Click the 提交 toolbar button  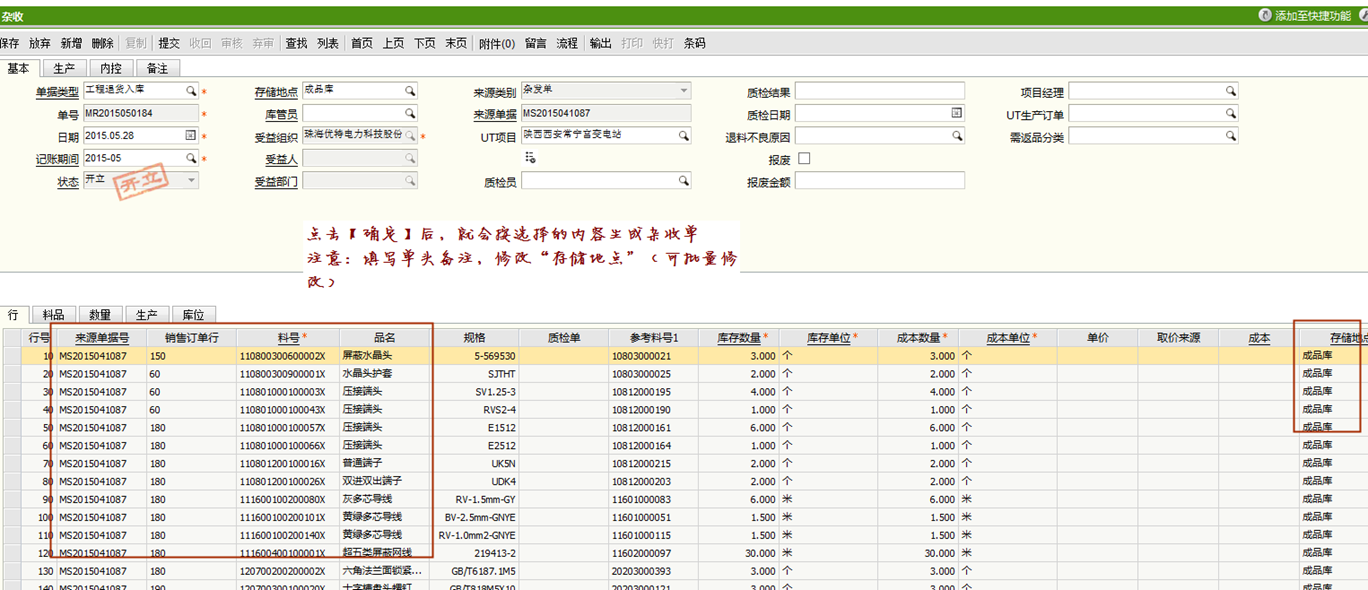[x=169, y=43]
